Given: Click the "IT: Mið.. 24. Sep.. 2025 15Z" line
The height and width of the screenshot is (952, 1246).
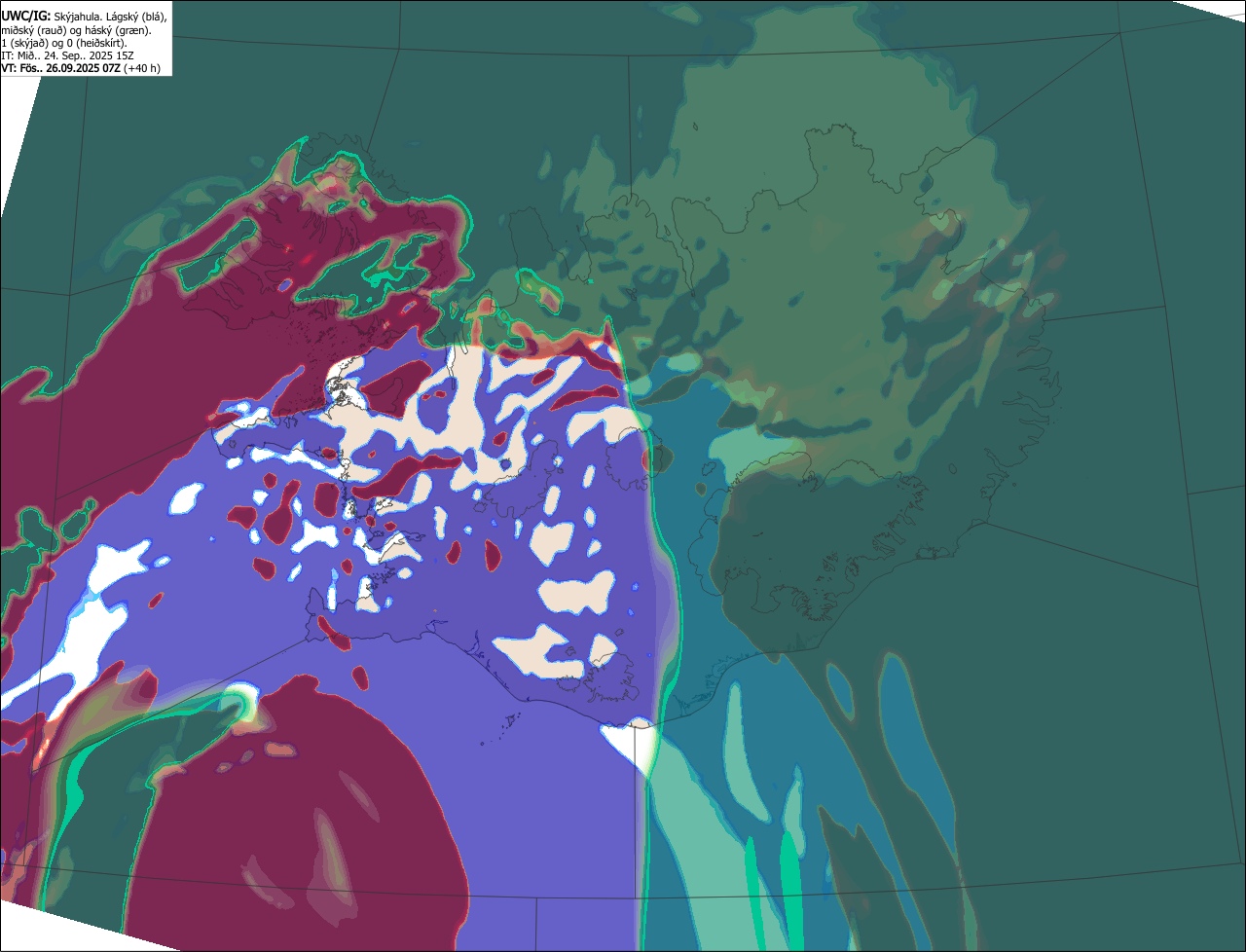Looking at the screenshot, I should coord(67,55).
